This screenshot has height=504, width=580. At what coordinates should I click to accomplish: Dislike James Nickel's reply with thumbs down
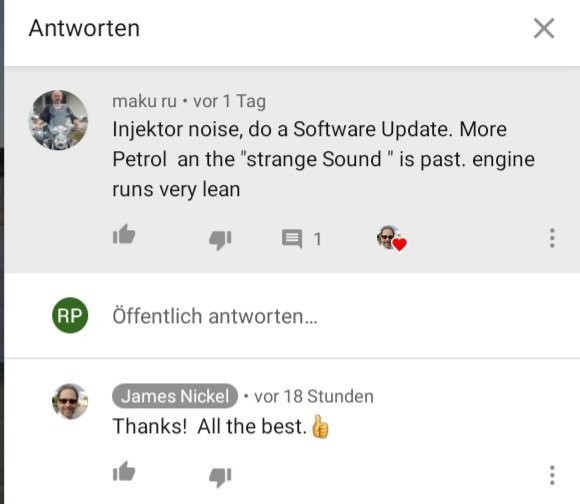(220, 477)
